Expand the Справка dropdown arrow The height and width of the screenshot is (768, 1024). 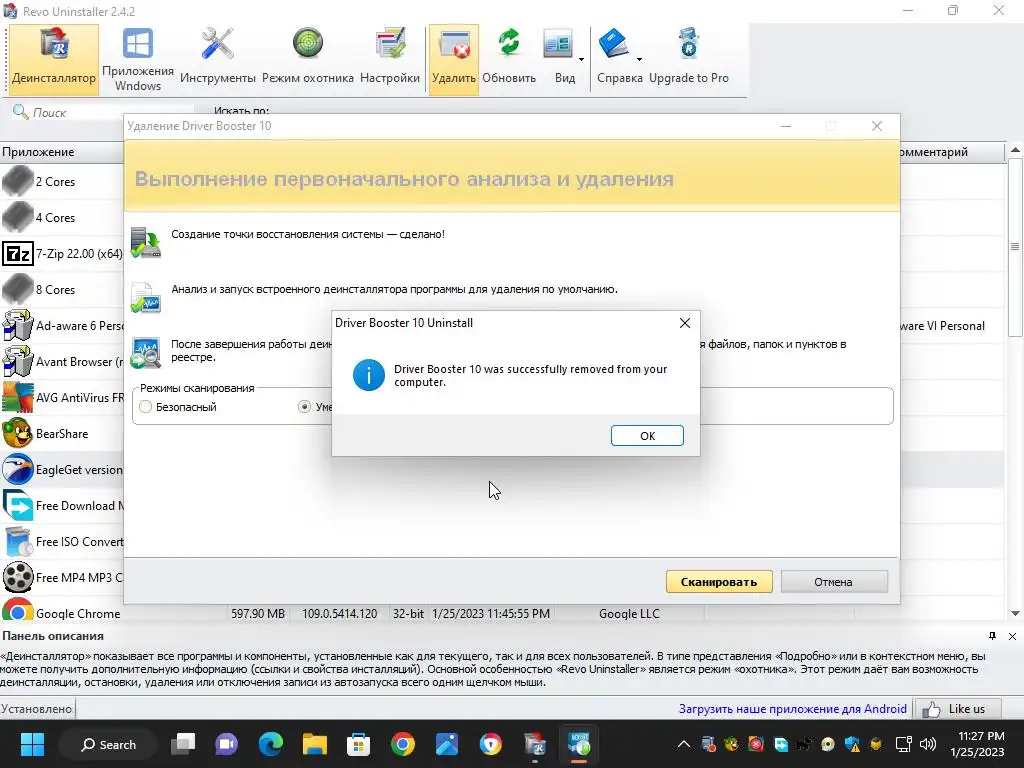click(x=639, y=59)
